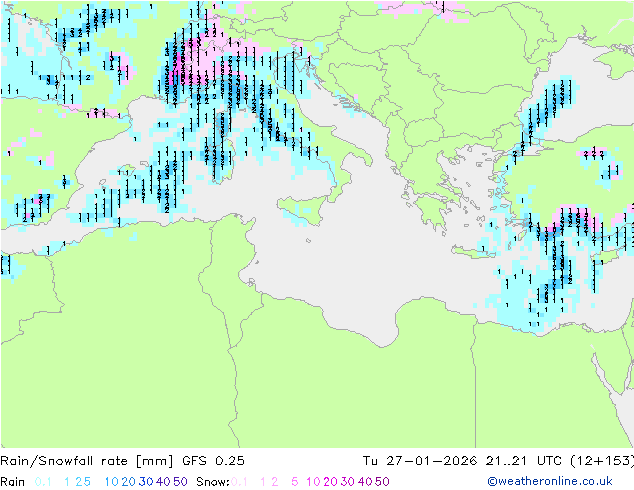This screenshot has height=490, width=634.
Task: Select the 'Tu 27-01-2026 21..21 UTC' timestamp
Action: pos(465,461)
